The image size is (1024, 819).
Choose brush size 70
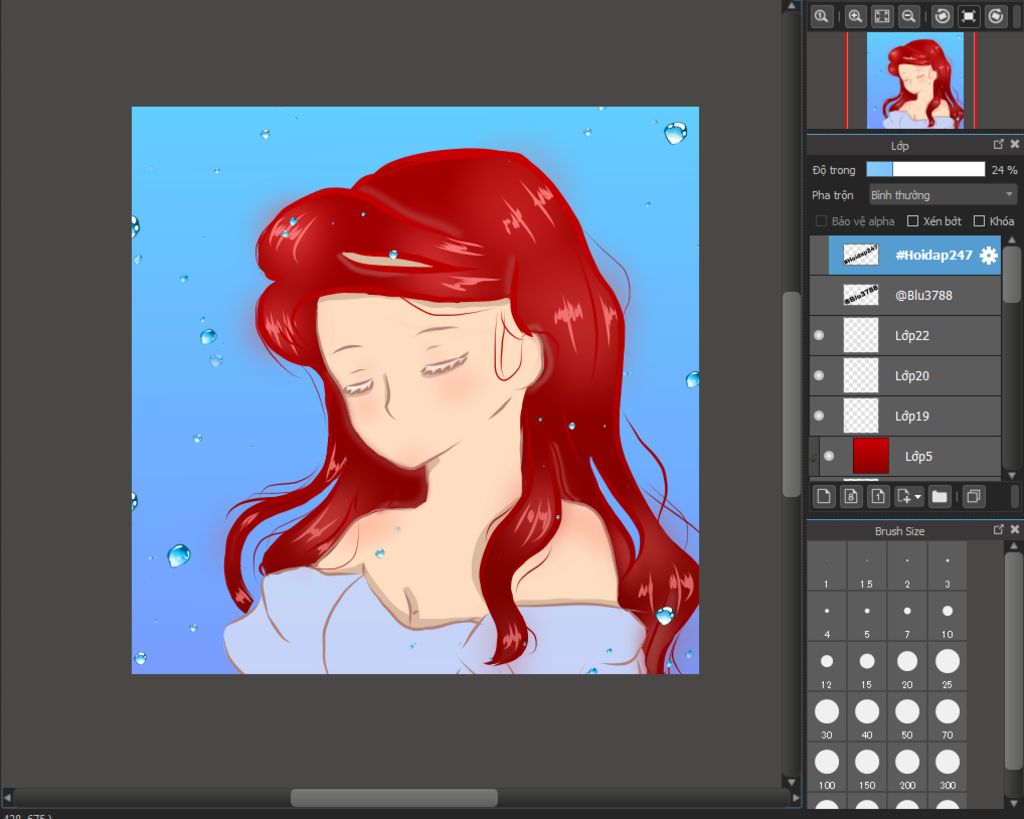point(947,717)
